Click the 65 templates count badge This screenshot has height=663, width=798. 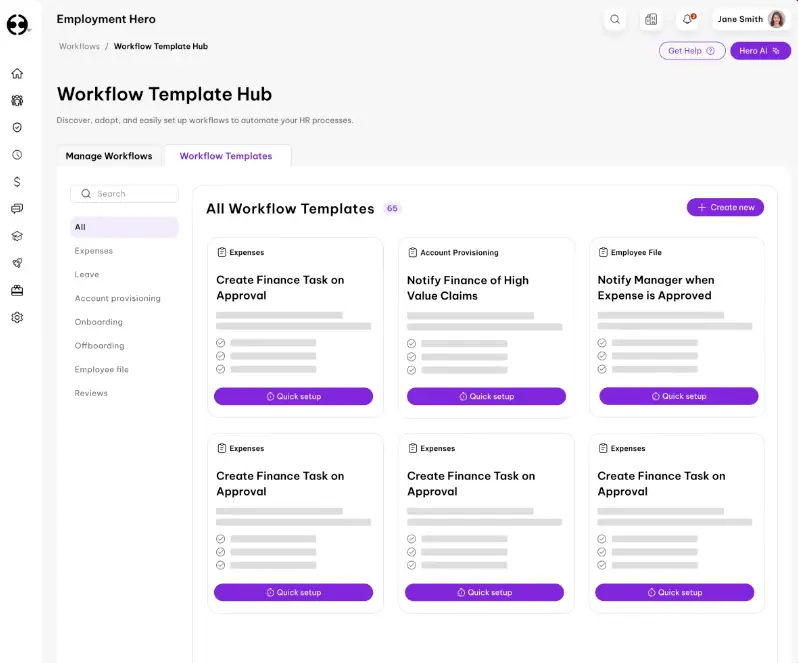coord(392,208)
